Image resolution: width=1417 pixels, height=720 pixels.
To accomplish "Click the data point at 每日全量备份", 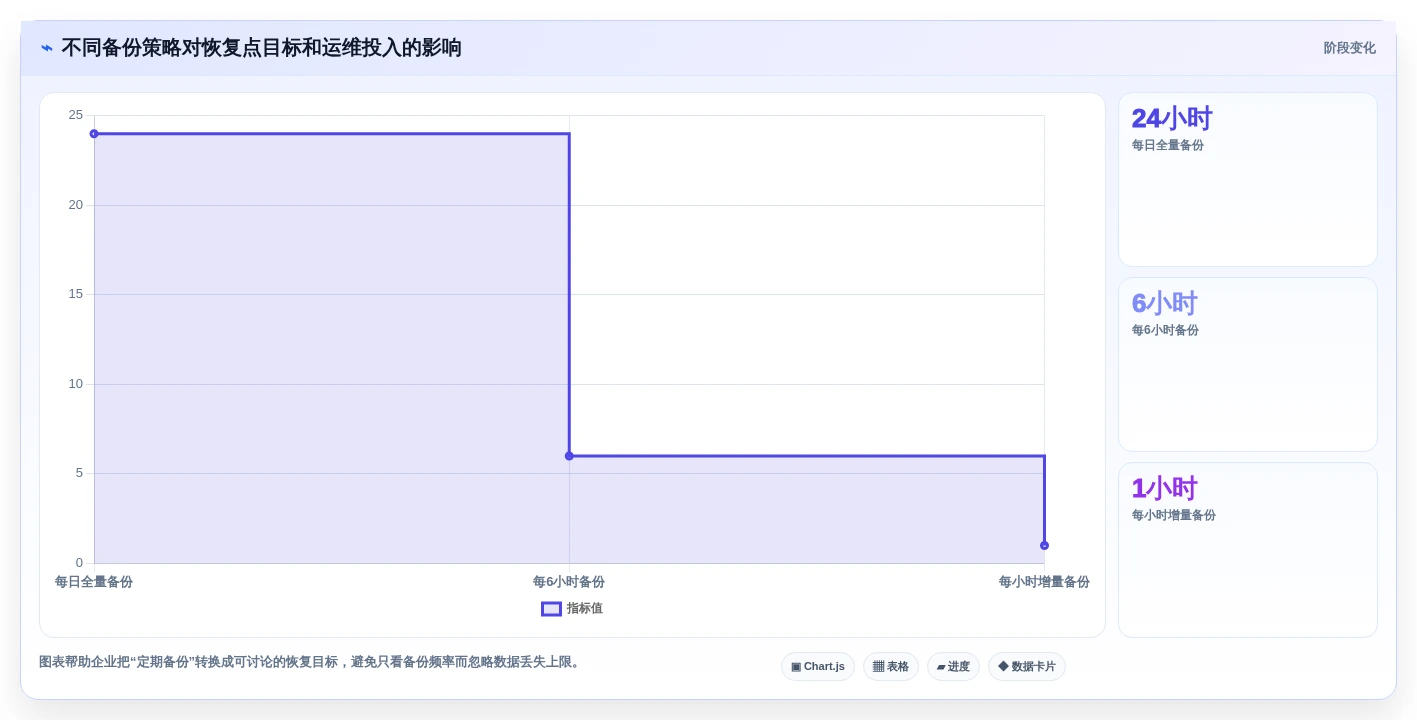I will 94,134.
